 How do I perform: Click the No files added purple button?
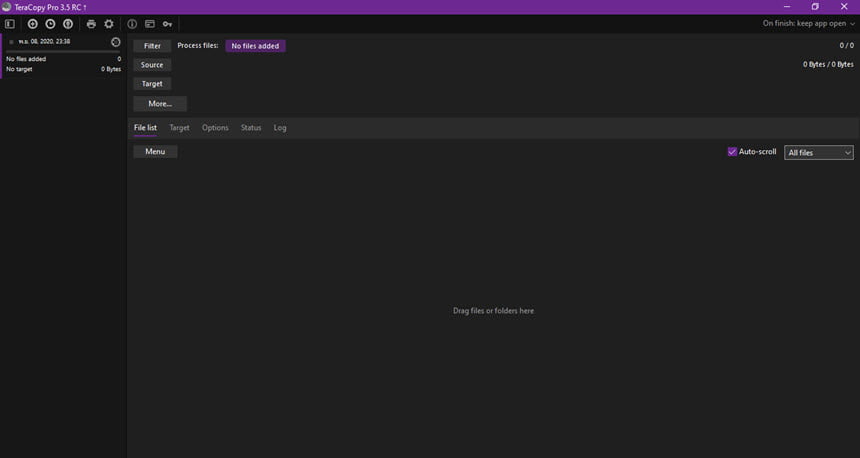pyautogui.click(x=255, y=46)
